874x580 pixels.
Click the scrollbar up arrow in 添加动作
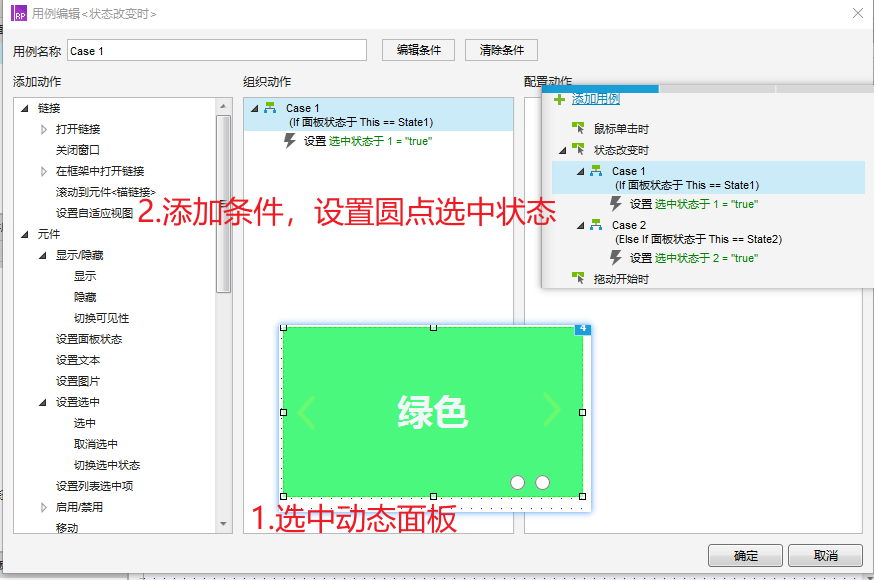click(224, 106)
